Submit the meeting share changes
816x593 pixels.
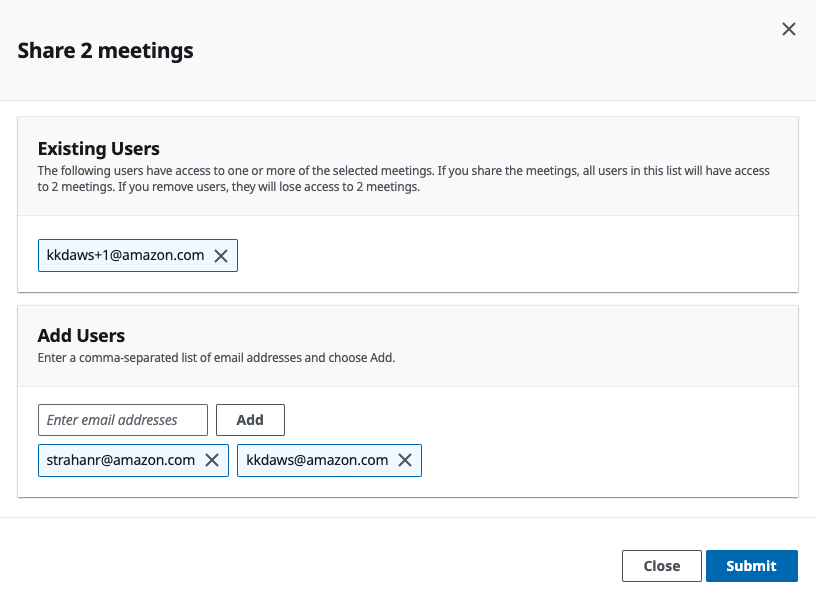coord(752,565)
